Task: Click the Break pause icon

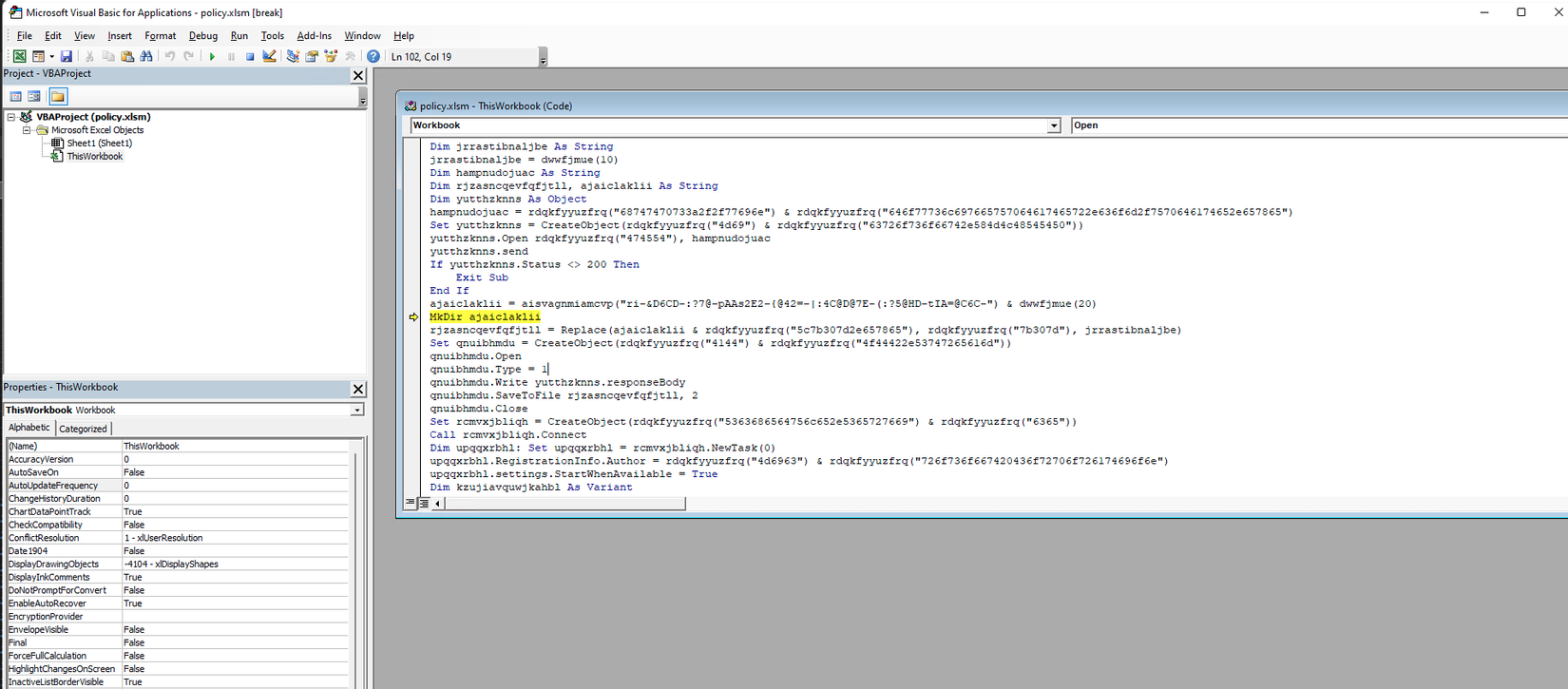Action: [x=231, y=57]
